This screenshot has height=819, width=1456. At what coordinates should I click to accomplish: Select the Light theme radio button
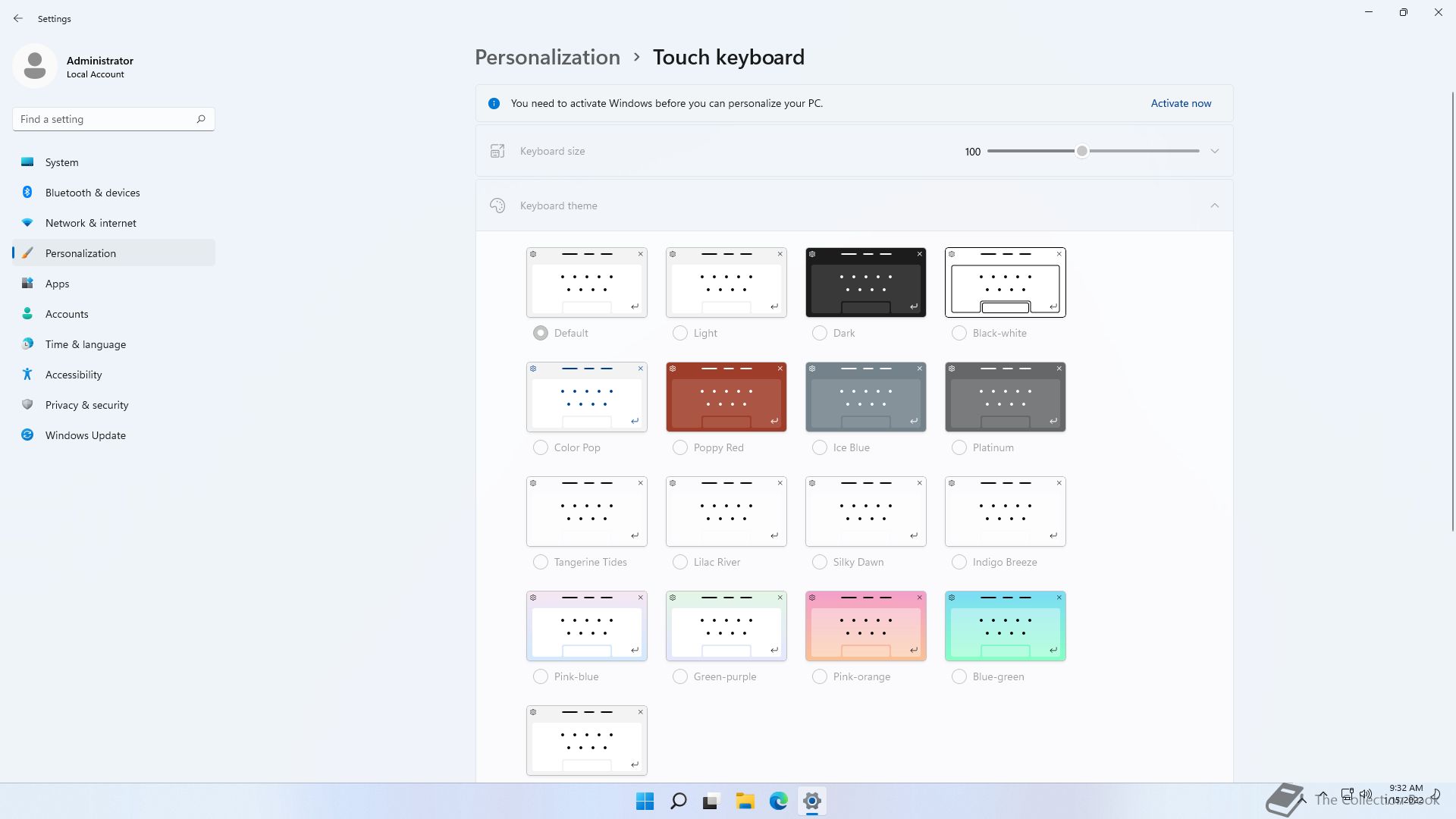pyautogui.click(x=680, y=333)
